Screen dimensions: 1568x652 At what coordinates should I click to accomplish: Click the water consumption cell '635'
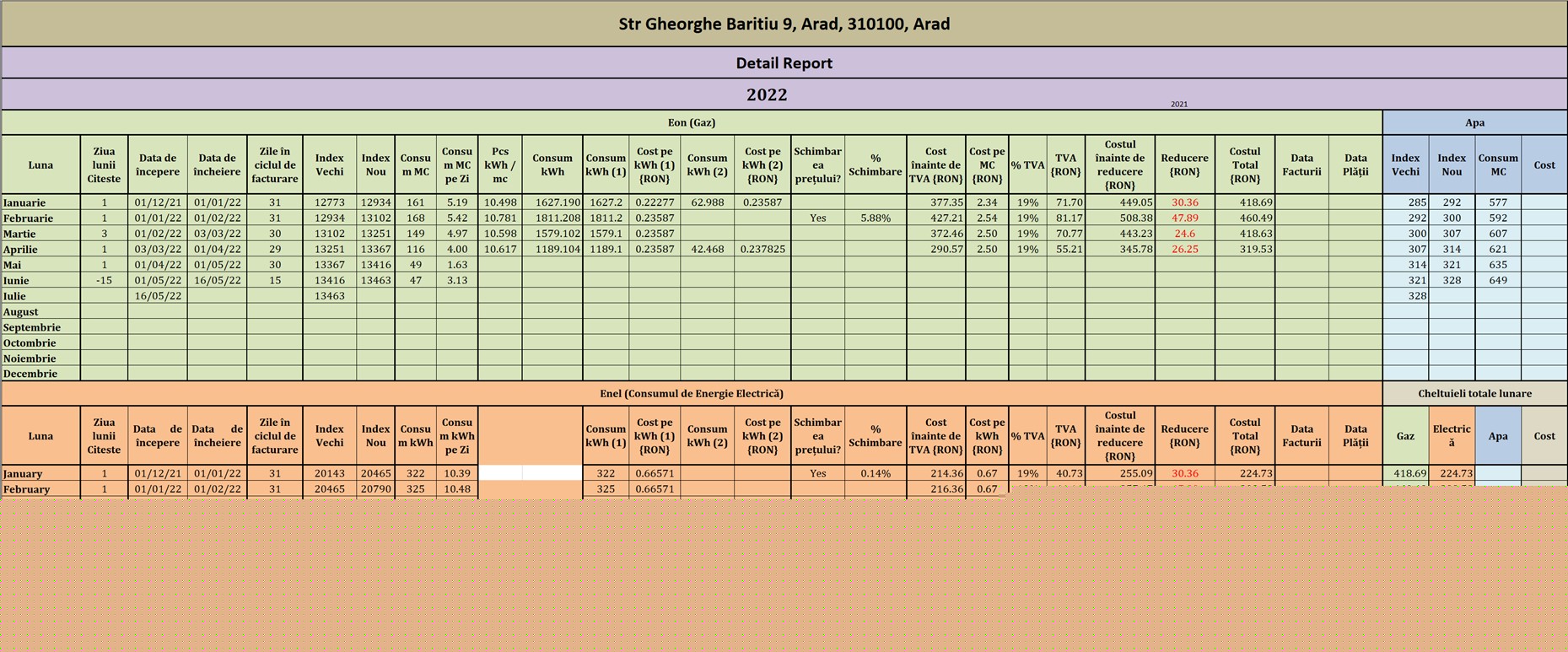click(1498, 265)
